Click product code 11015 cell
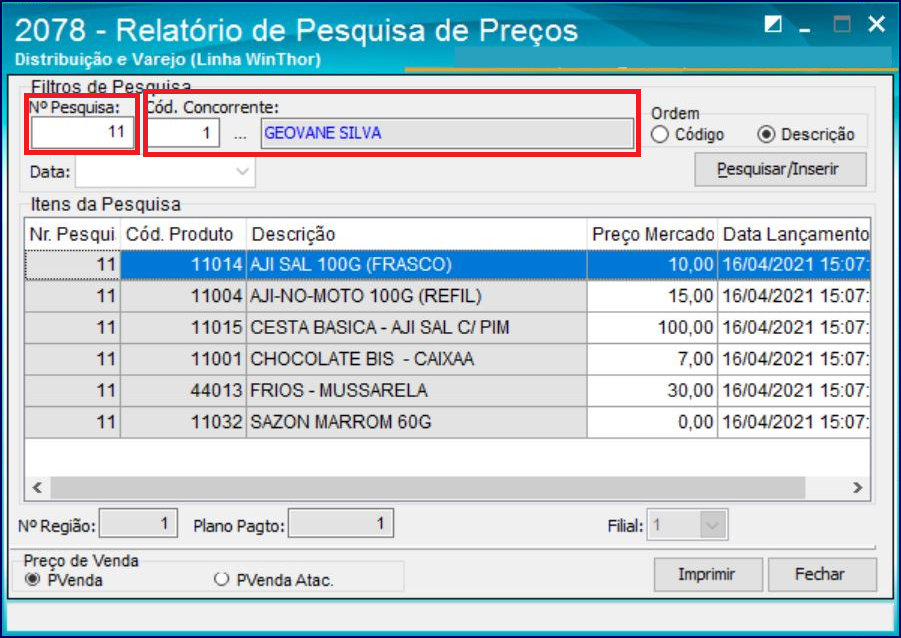The image size is (901, 638). [x=183, y=328]
